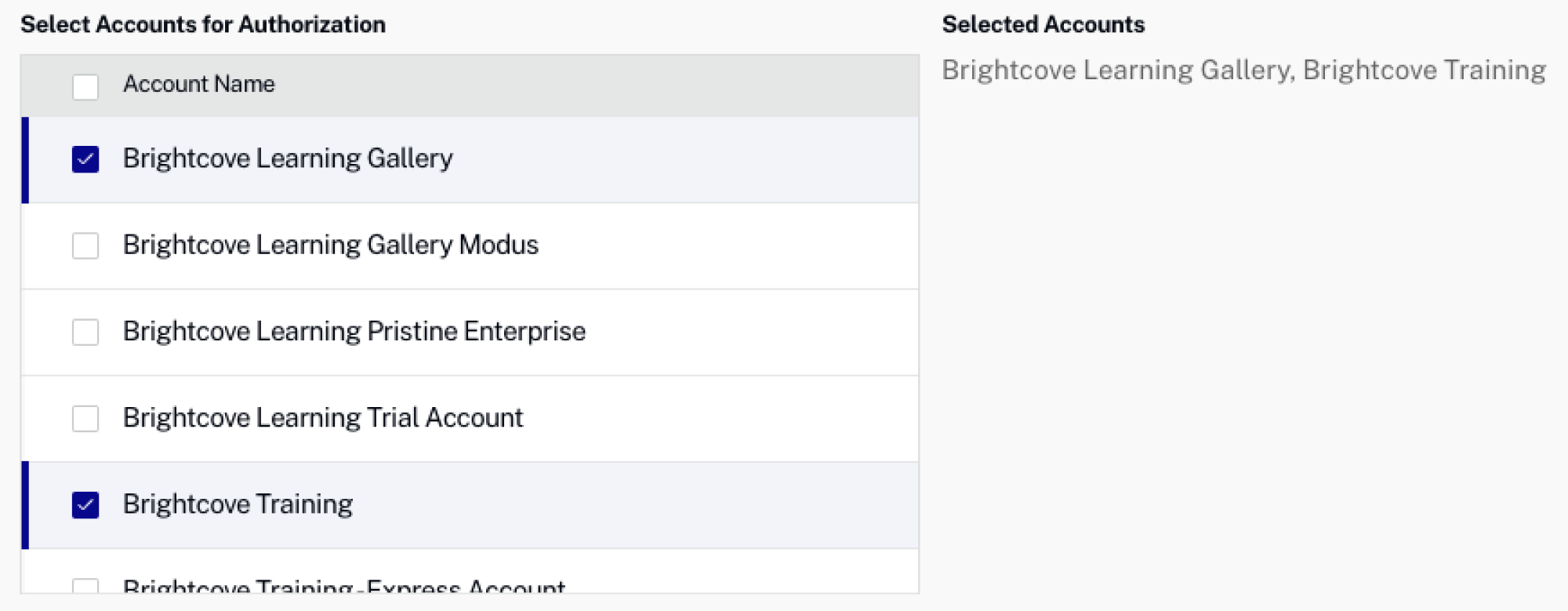Select the Brightcove Learning Trial Account row

(x=470, y=417)
